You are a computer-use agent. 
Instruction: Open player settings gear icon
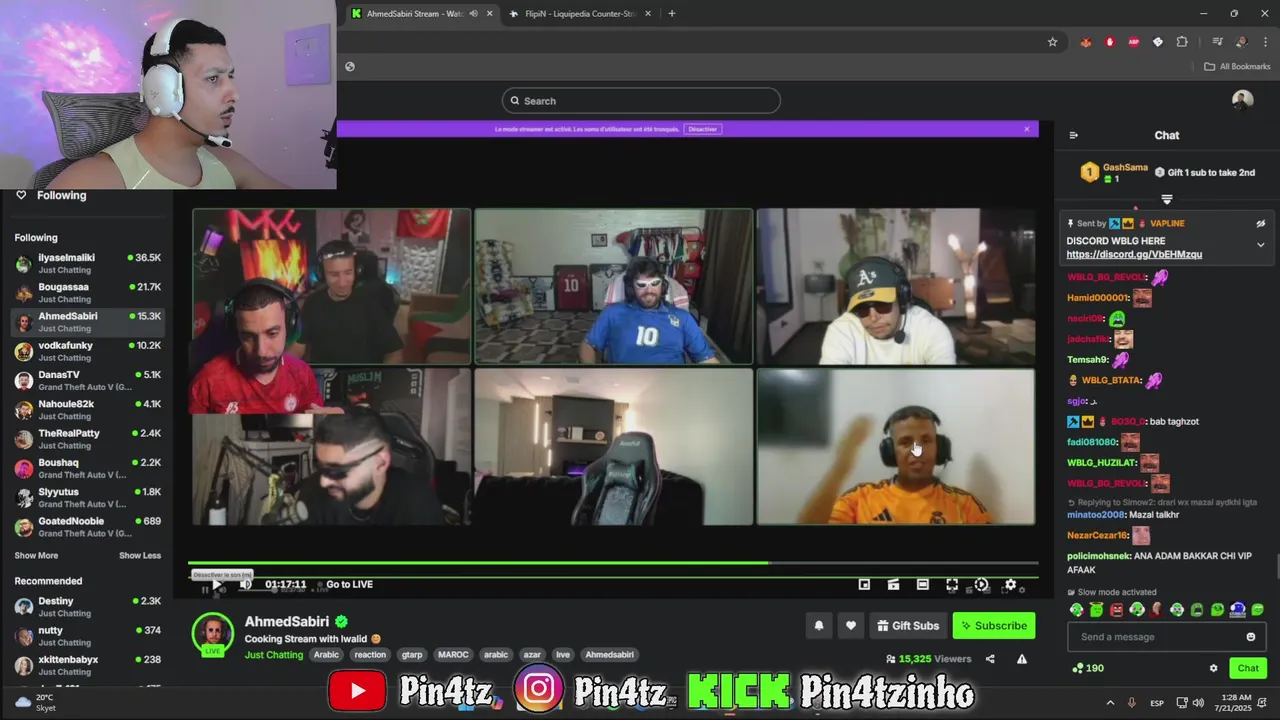click(1010, 585)
